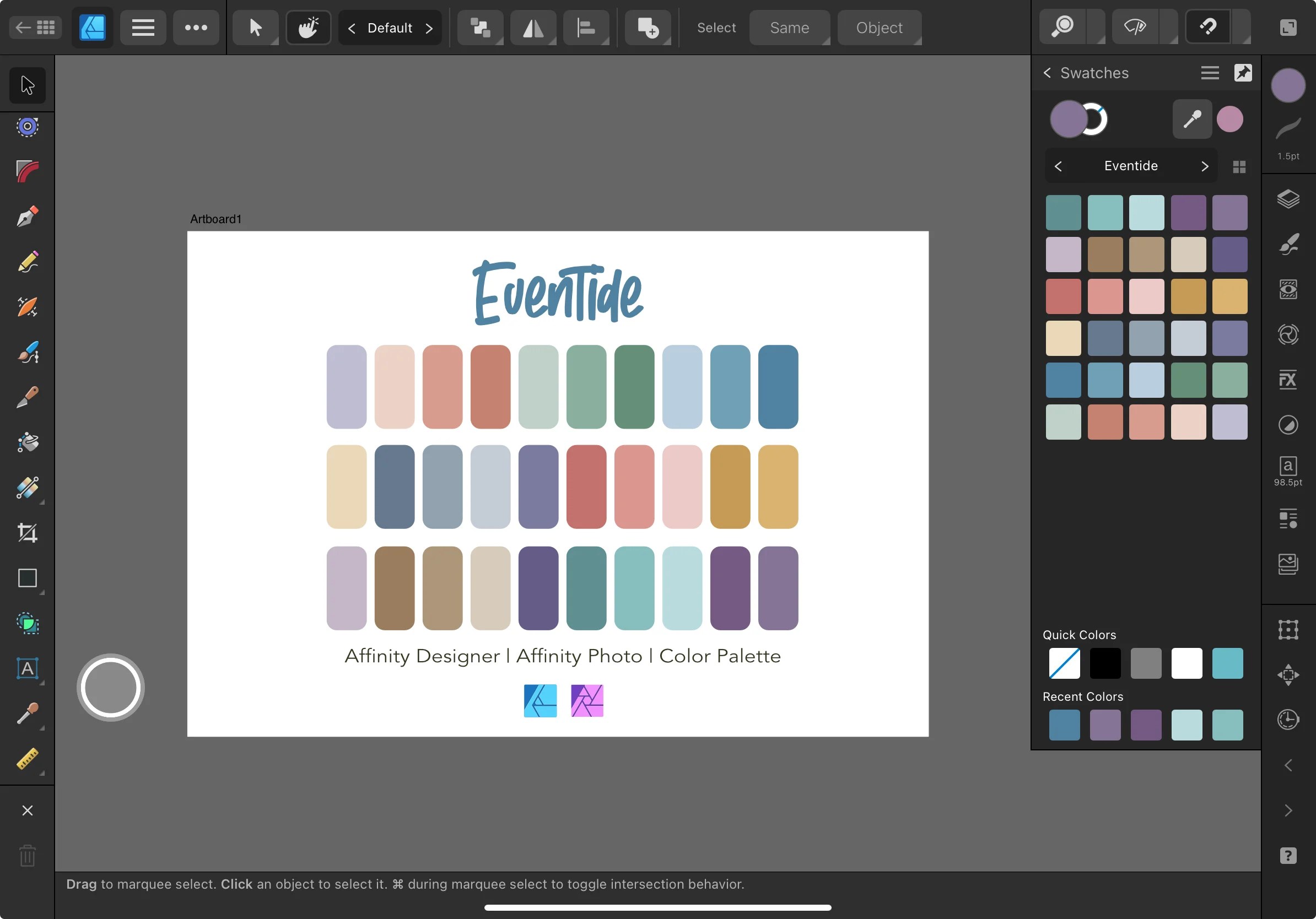
Task: Switch to the Node tool
Action: tap(26, 127)
